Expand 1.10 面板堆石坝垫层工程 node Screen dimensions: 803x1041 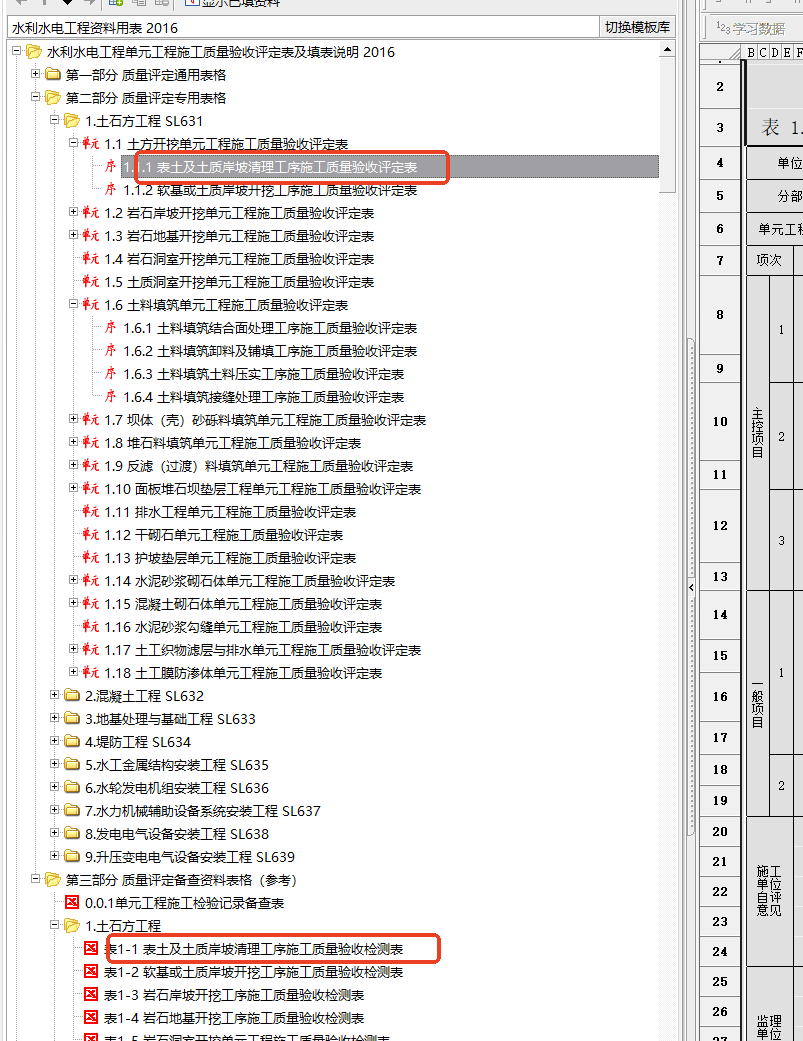click(x=74, y=488)
